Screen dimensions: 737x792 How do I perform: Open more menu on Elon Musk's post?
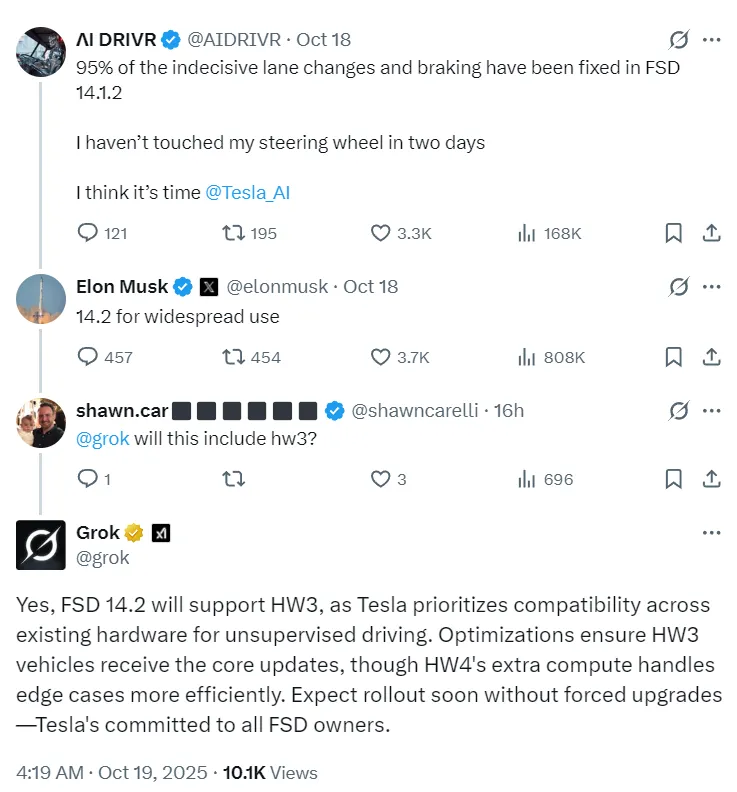tap(711, 287)
